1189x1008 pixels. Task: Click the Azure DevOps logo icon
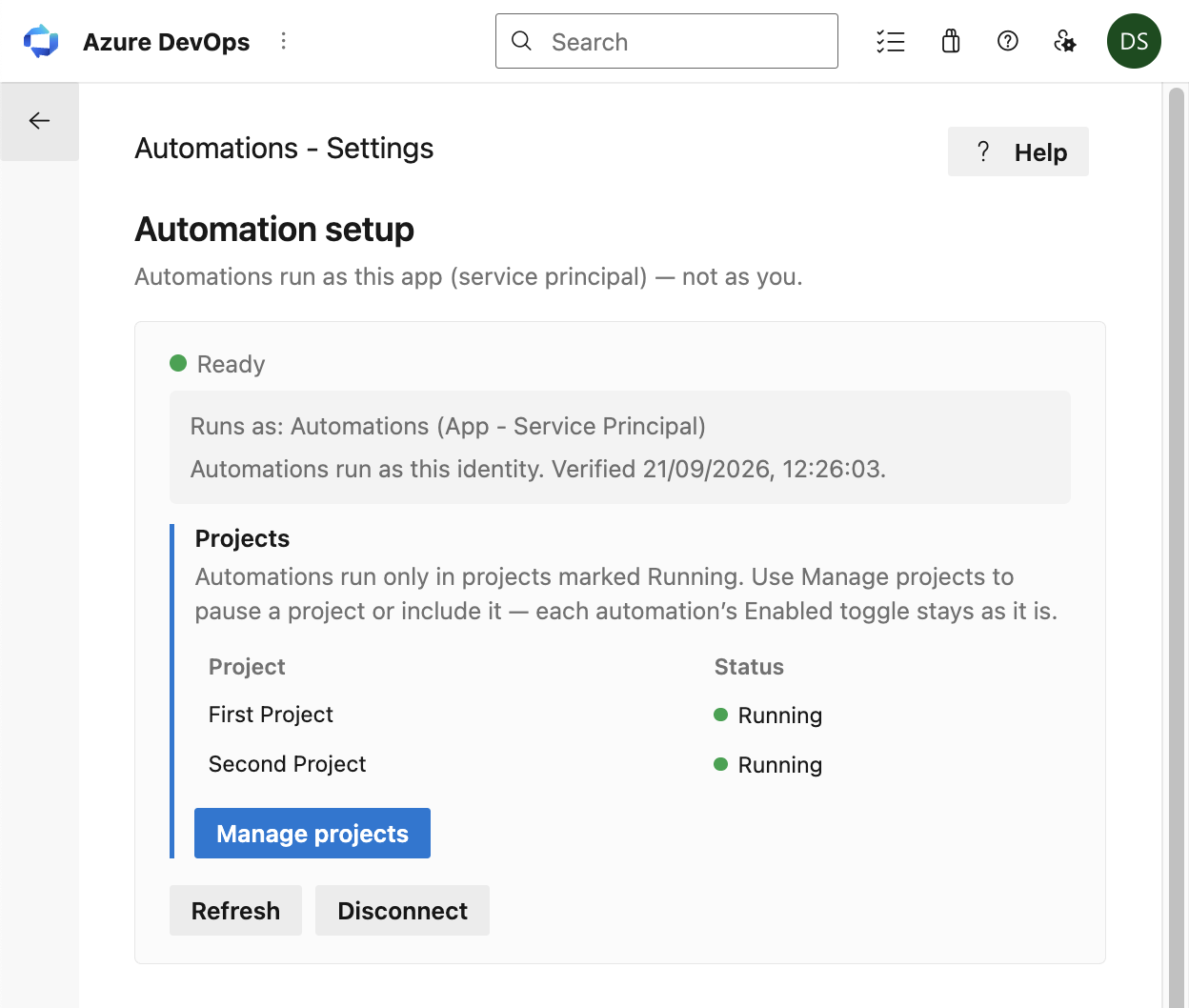41,41
